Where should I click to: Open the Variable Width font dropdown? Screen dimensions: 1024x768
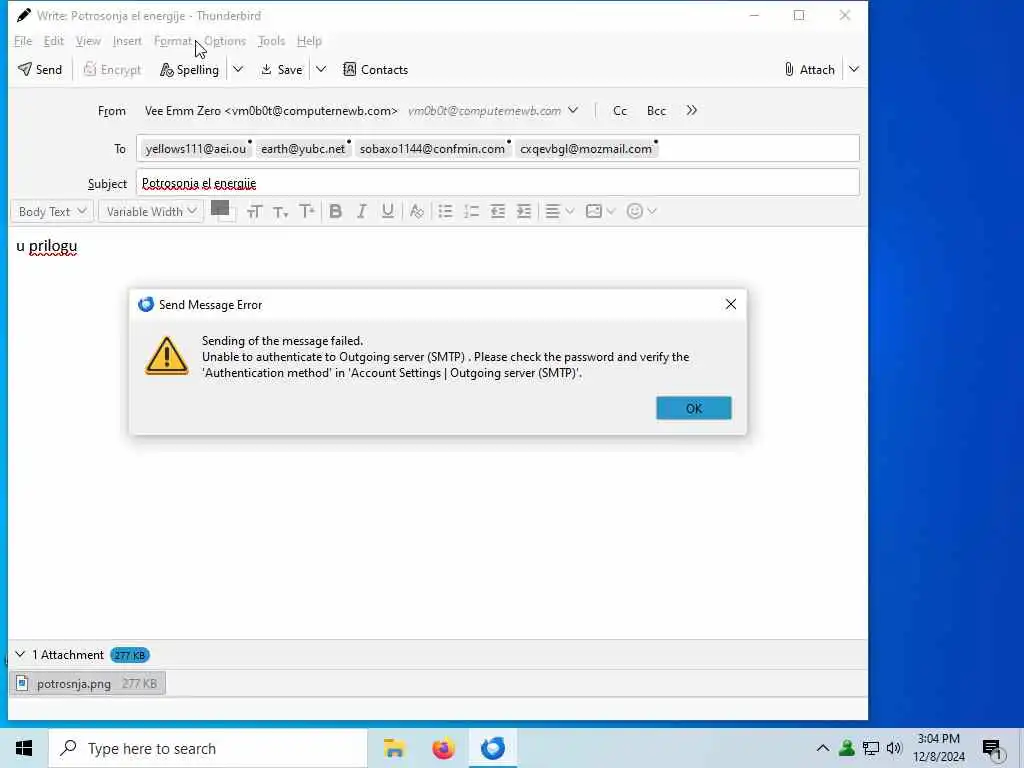coord(151,211)
